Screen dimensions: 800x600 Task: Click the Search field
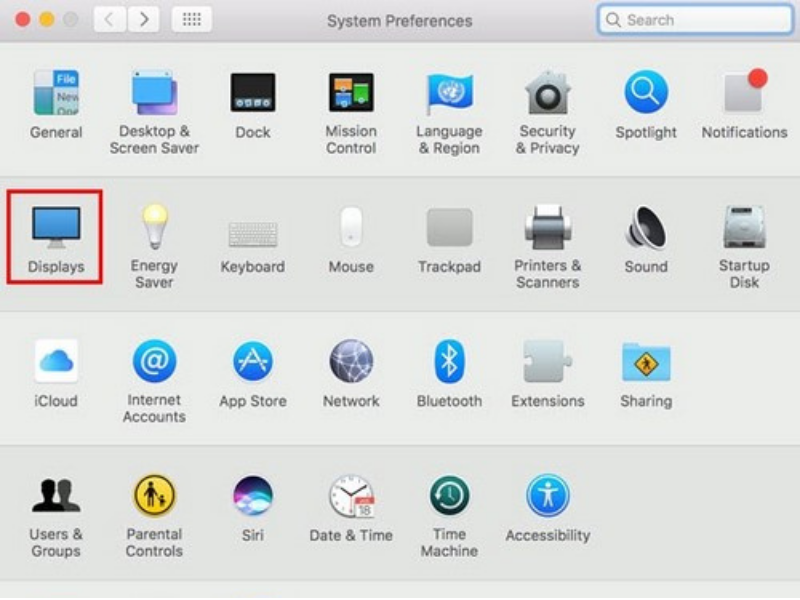tap(695, 20)
